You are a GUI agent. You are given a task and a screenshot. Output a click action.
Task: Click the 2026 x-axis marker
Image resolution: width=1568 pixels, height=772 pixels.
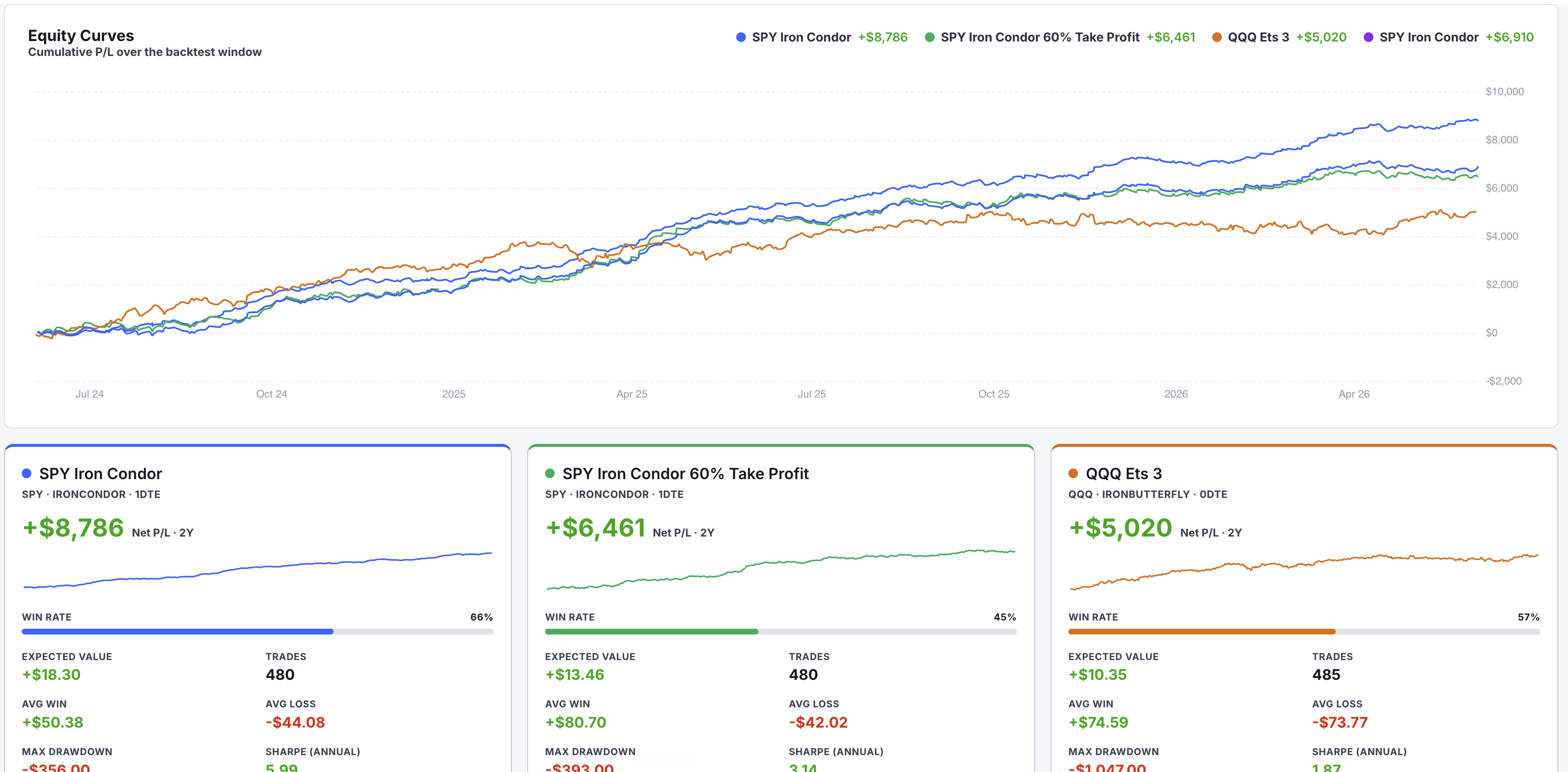[x=1176, y=394]
